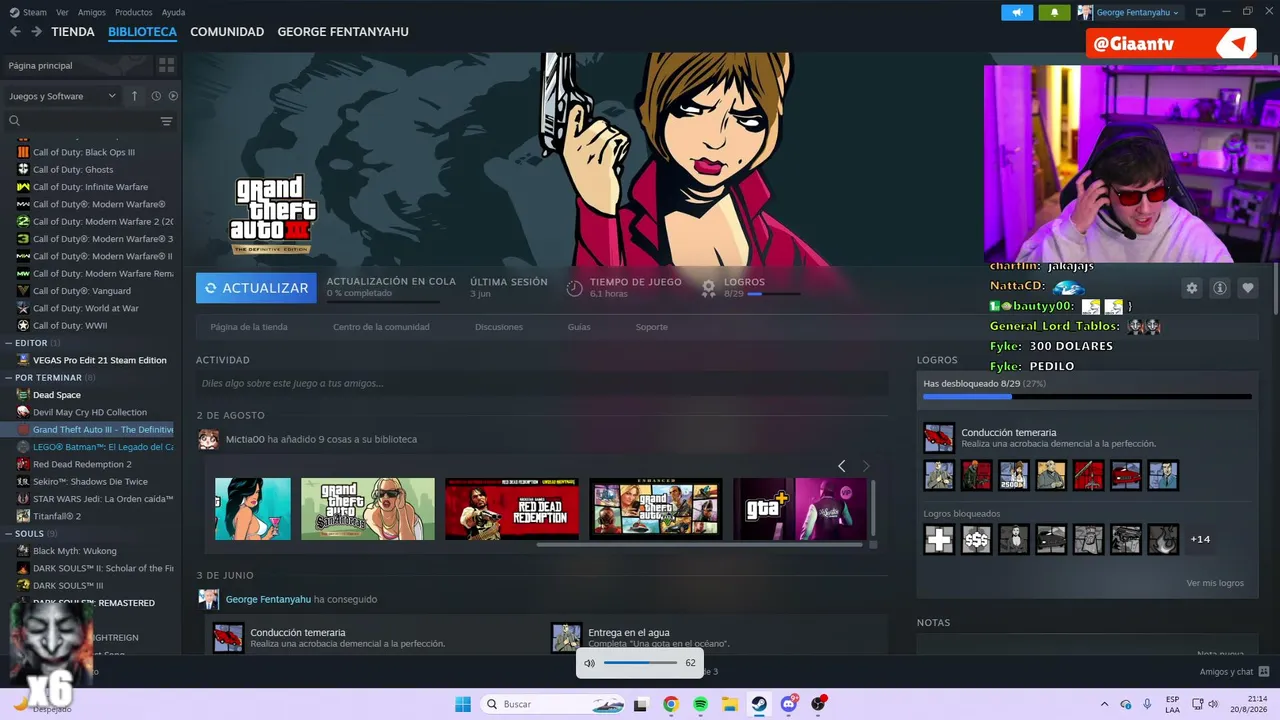This screenshot has height=720, width=1280.
Task: Open the Guías link
Action: (579, 327)
